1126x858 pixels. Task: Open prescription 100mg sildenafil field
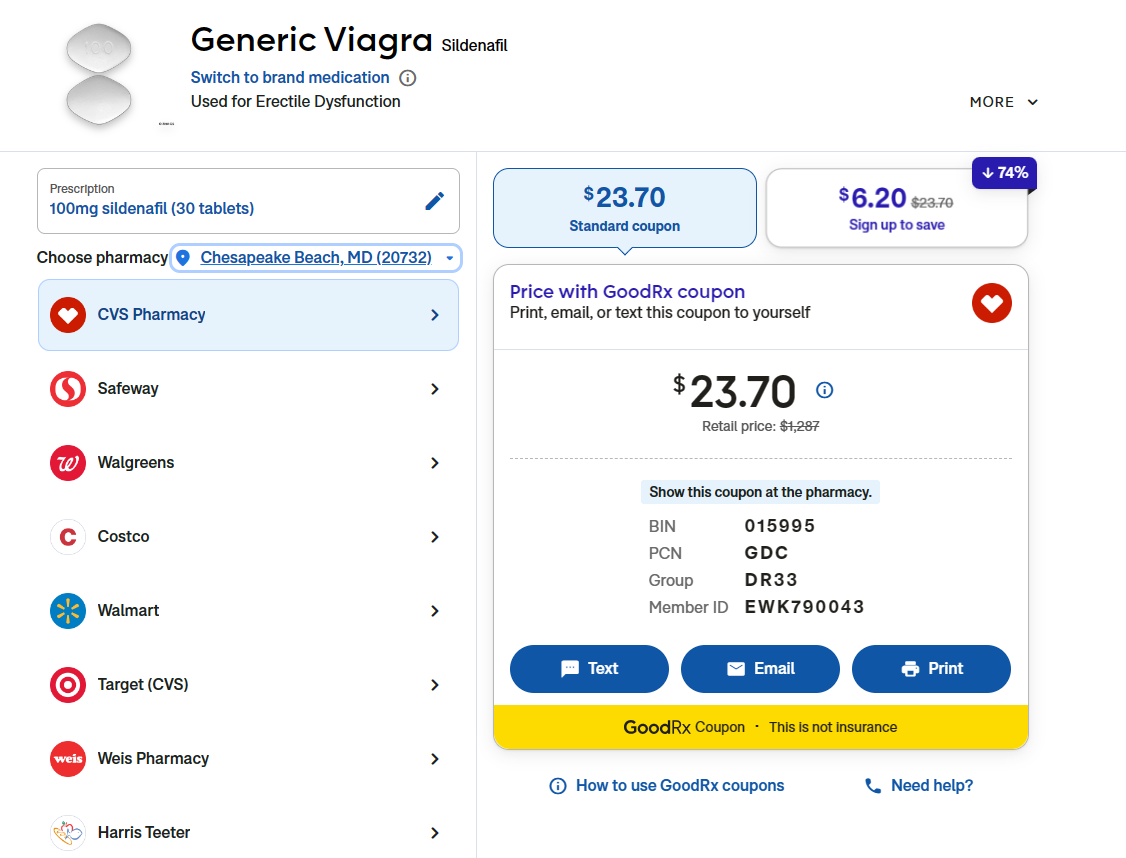pyautogui.click(x=248, y=201)
